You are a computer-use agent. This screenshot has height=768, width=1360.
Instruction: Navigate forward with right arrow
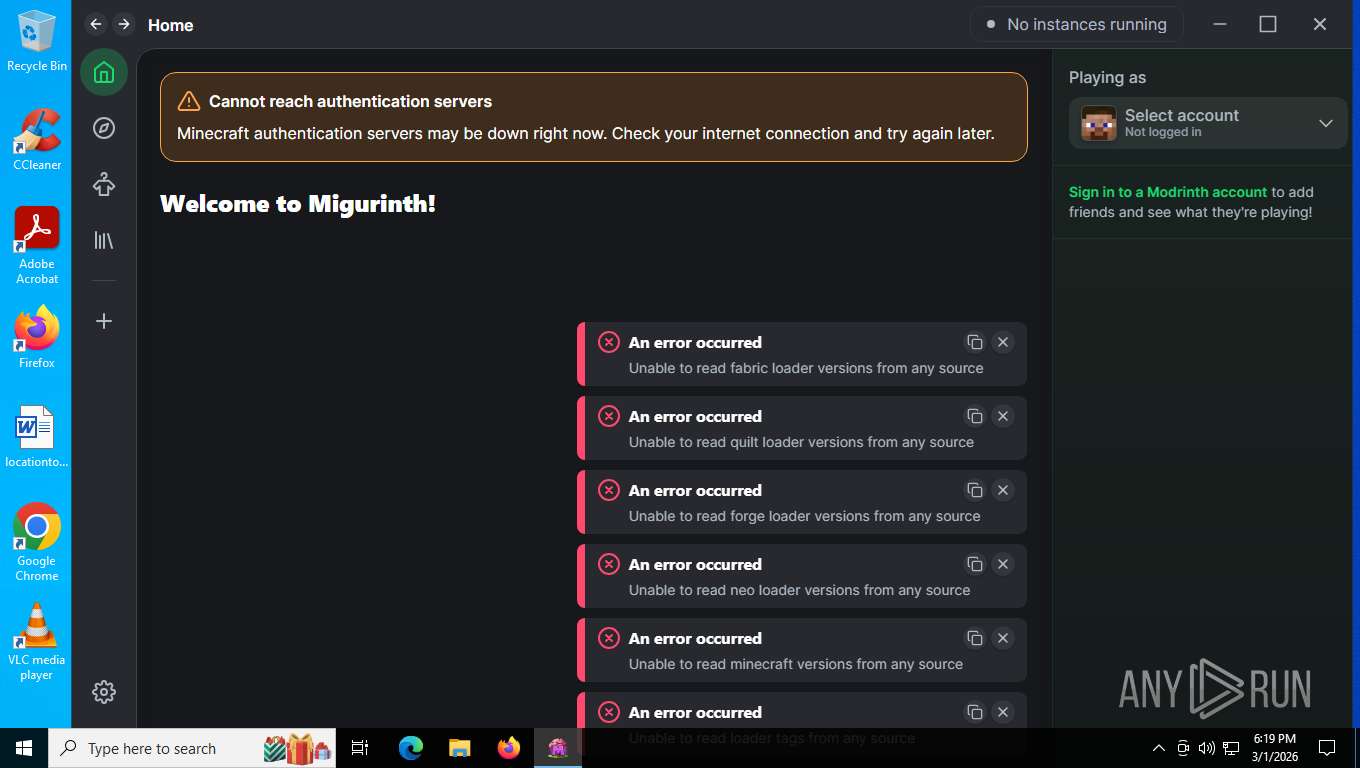pos(124,24)
